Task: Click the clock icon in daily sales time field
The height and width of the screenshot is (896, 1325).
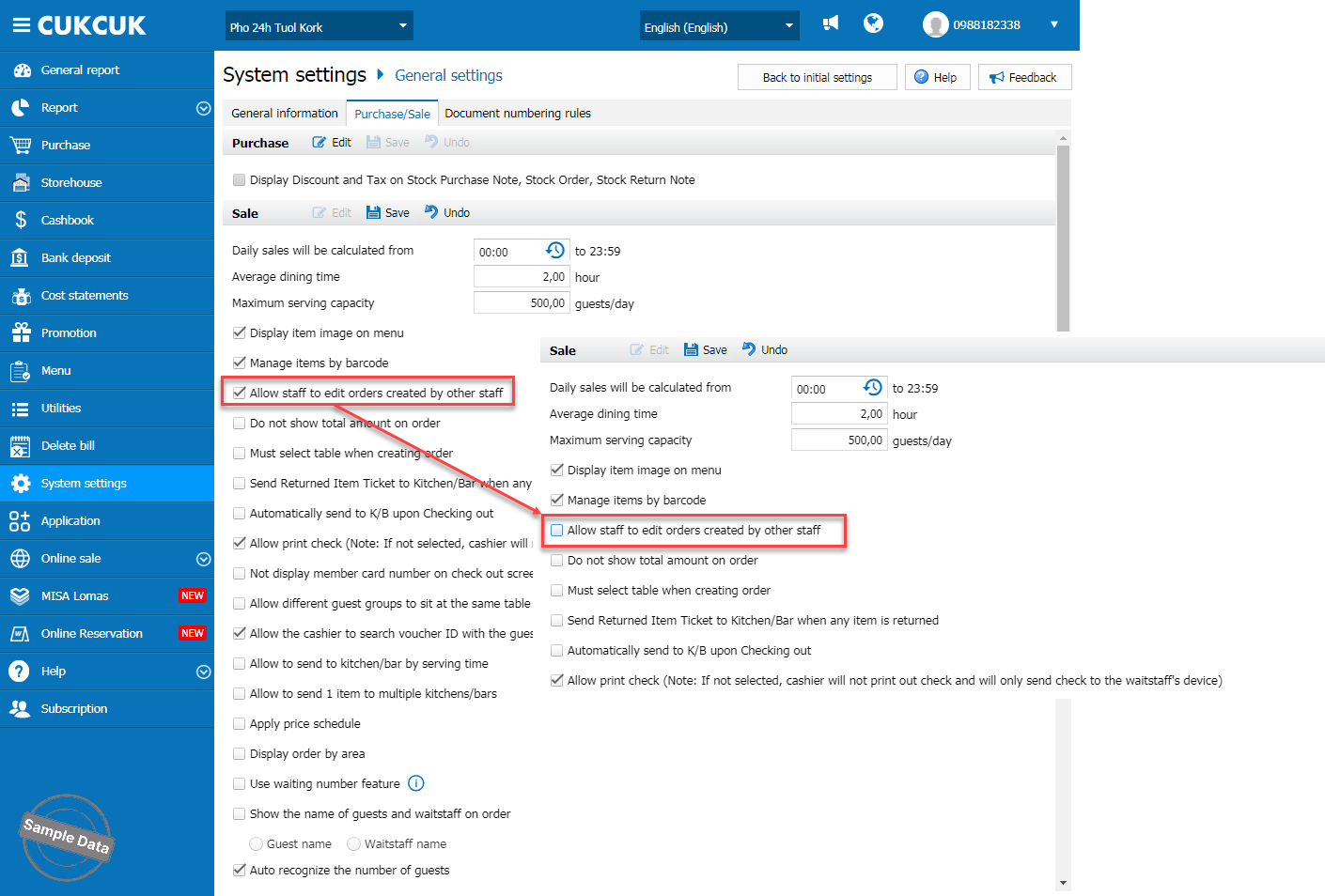Action: tap(555, 251)
